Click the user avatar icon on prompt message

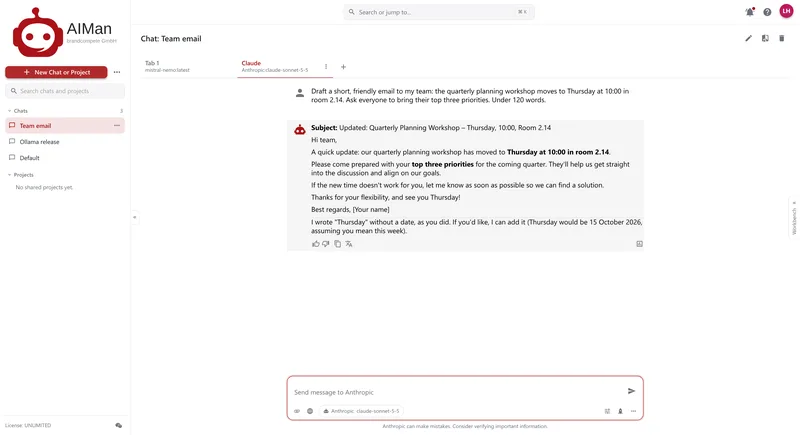299,93
